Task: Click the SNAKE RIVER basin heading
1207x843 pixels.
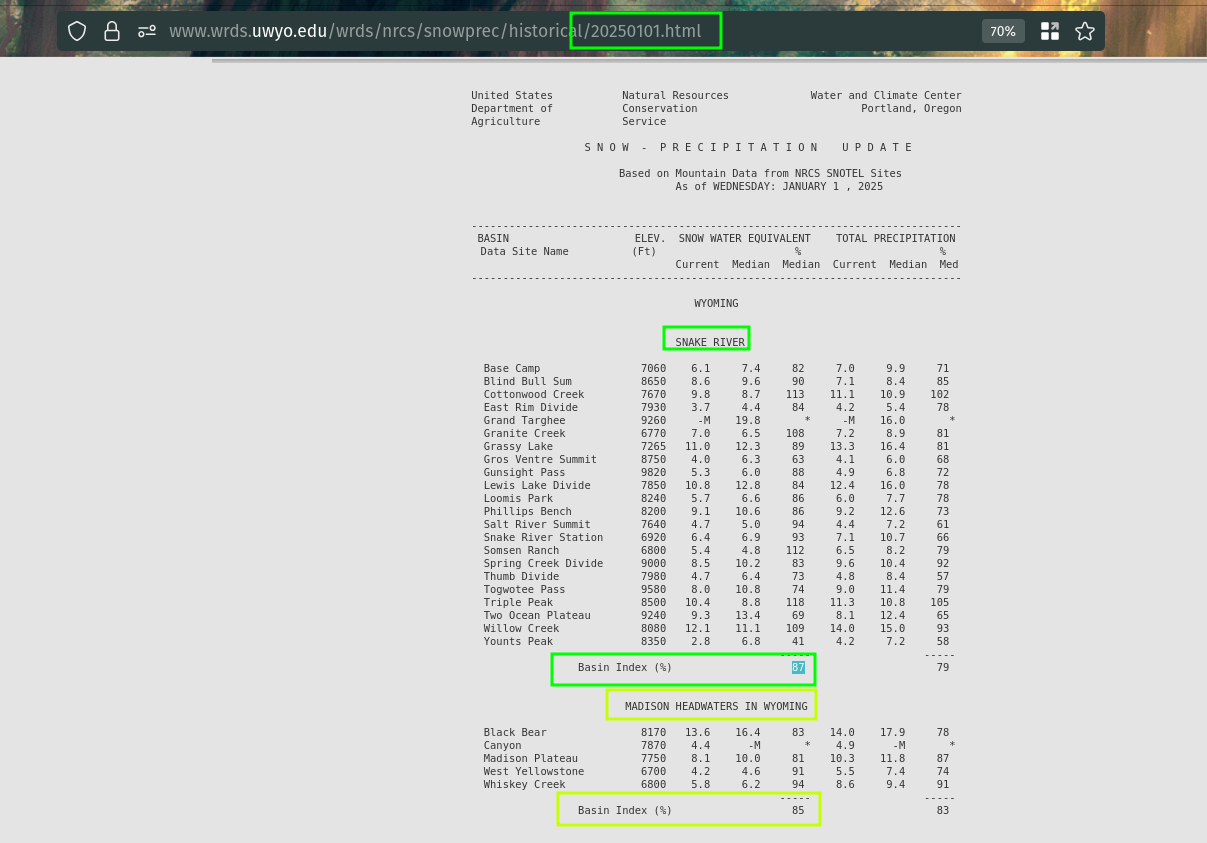Action: point(710,342)
